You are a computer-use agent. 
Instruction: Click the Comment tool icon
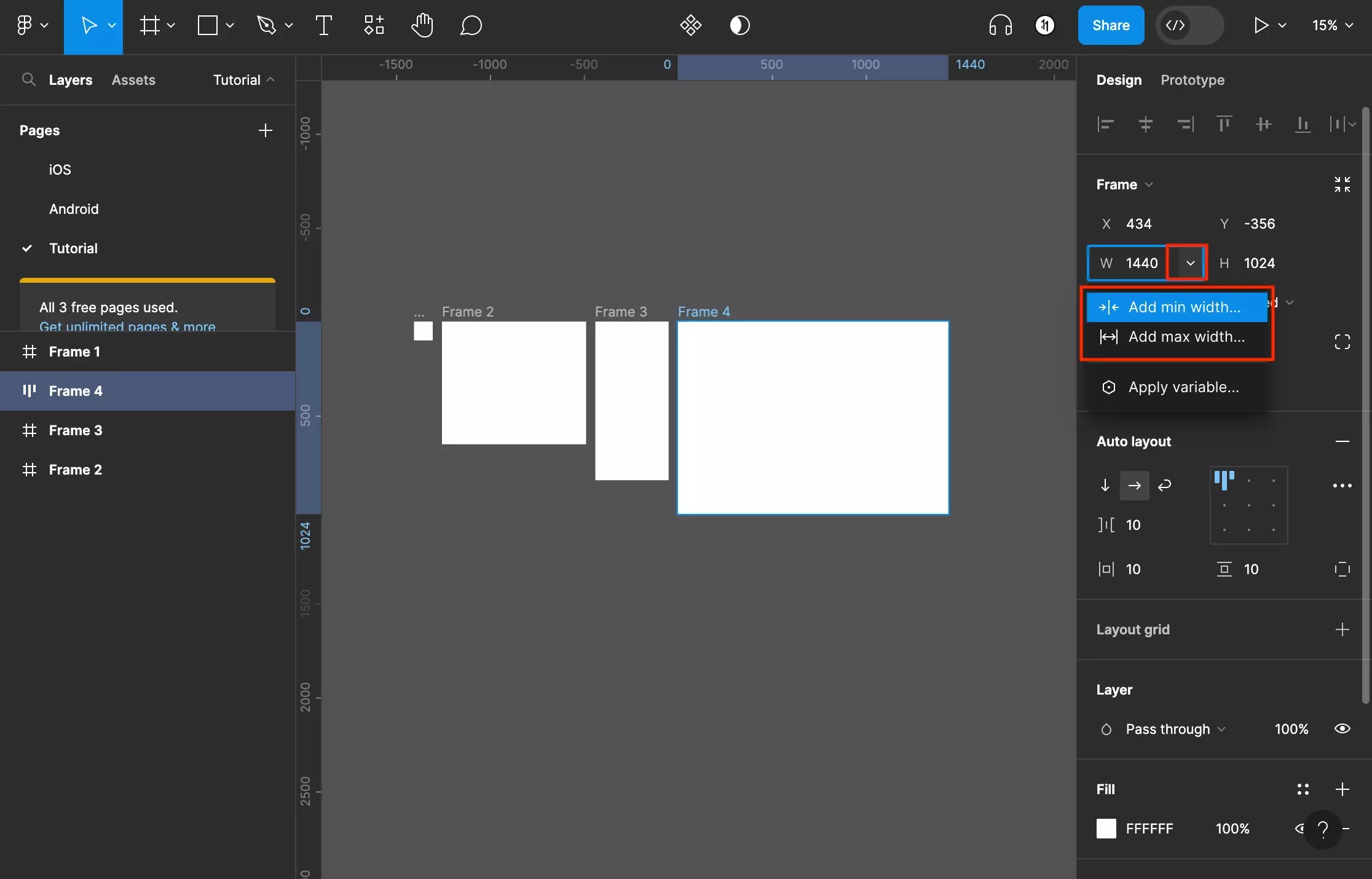tap(471, 25)
